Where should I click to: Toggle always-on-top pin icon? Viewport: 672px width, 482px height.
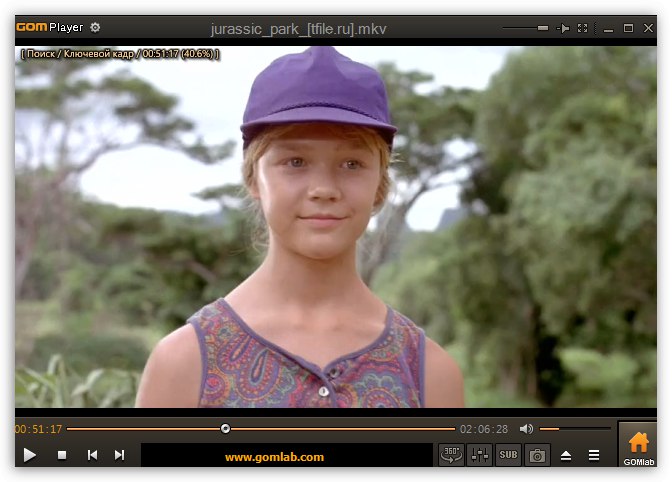(x=563, y=28)
